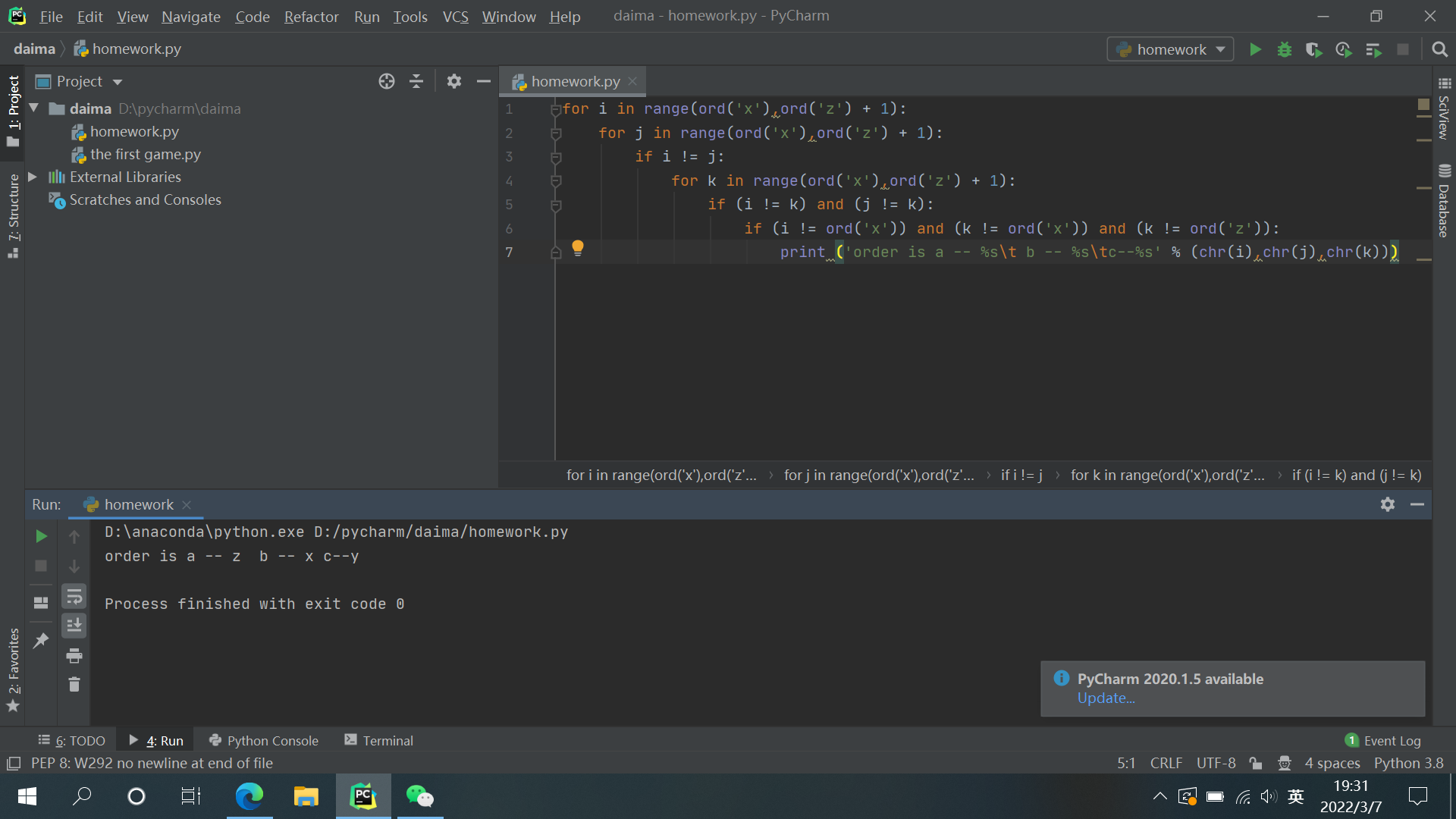Print run output with the printer icon
The width and height of the screenshot is (1456, 819).
click(74, 655)
